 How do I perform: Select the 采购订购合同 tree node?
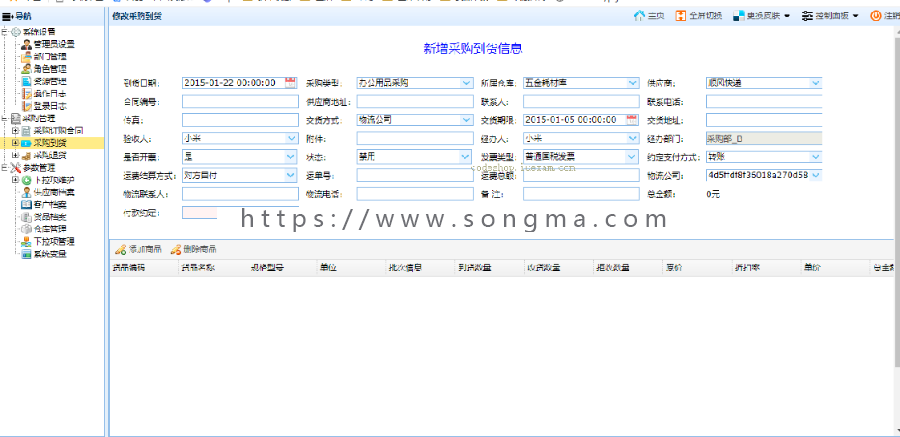tap(58, 130)
